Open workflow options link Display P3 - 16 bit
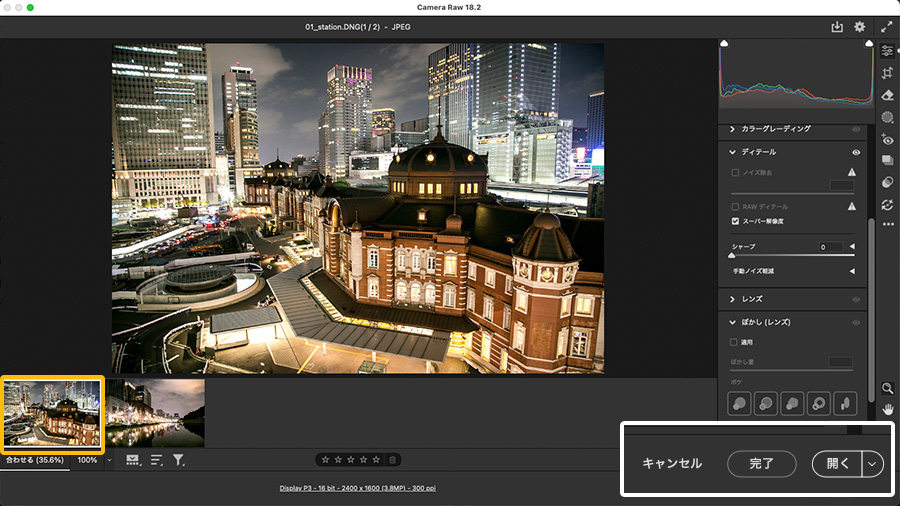The width and height of the screenshot is (900, 506). point(358,488)
